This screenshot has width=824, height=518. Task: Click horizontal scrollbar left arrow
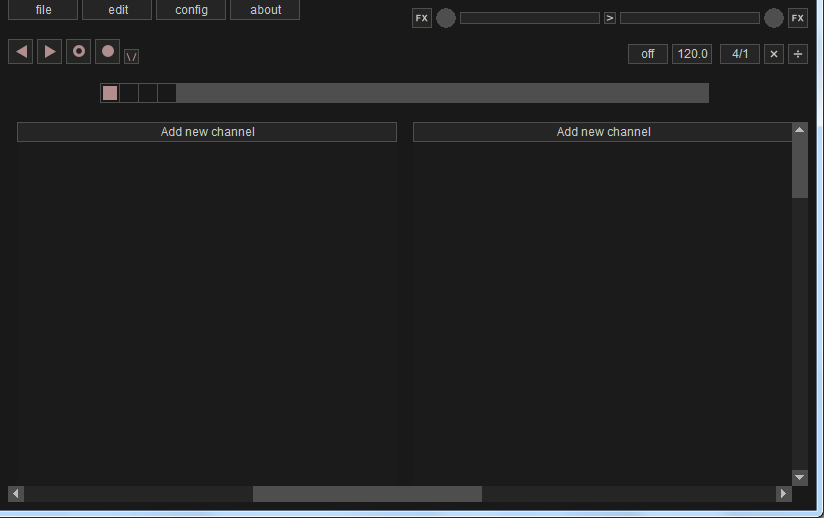[16, 494]
